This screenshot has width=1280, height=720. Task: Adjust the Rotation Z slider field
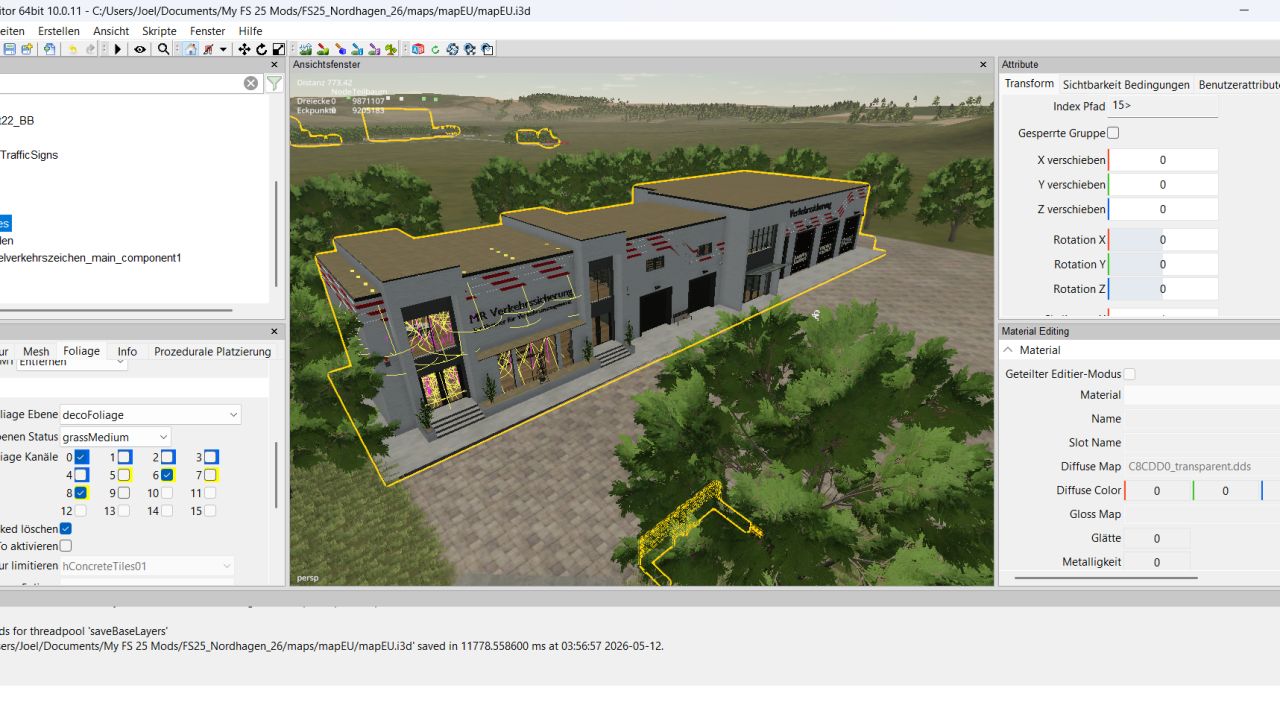[1163, 289]
